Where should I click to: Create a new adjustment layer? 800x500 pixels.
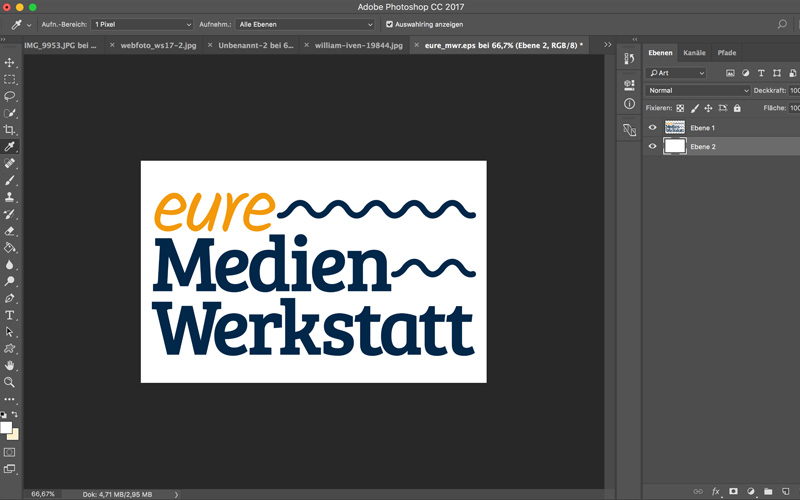coord(751,491)
